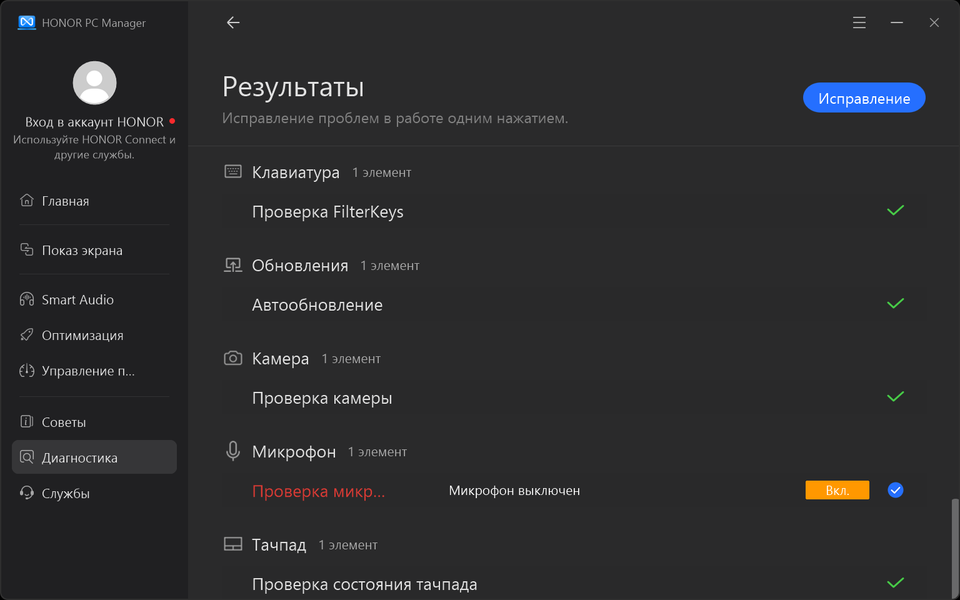Click the HONOR PC Manager logo icon

click(27, 23)
